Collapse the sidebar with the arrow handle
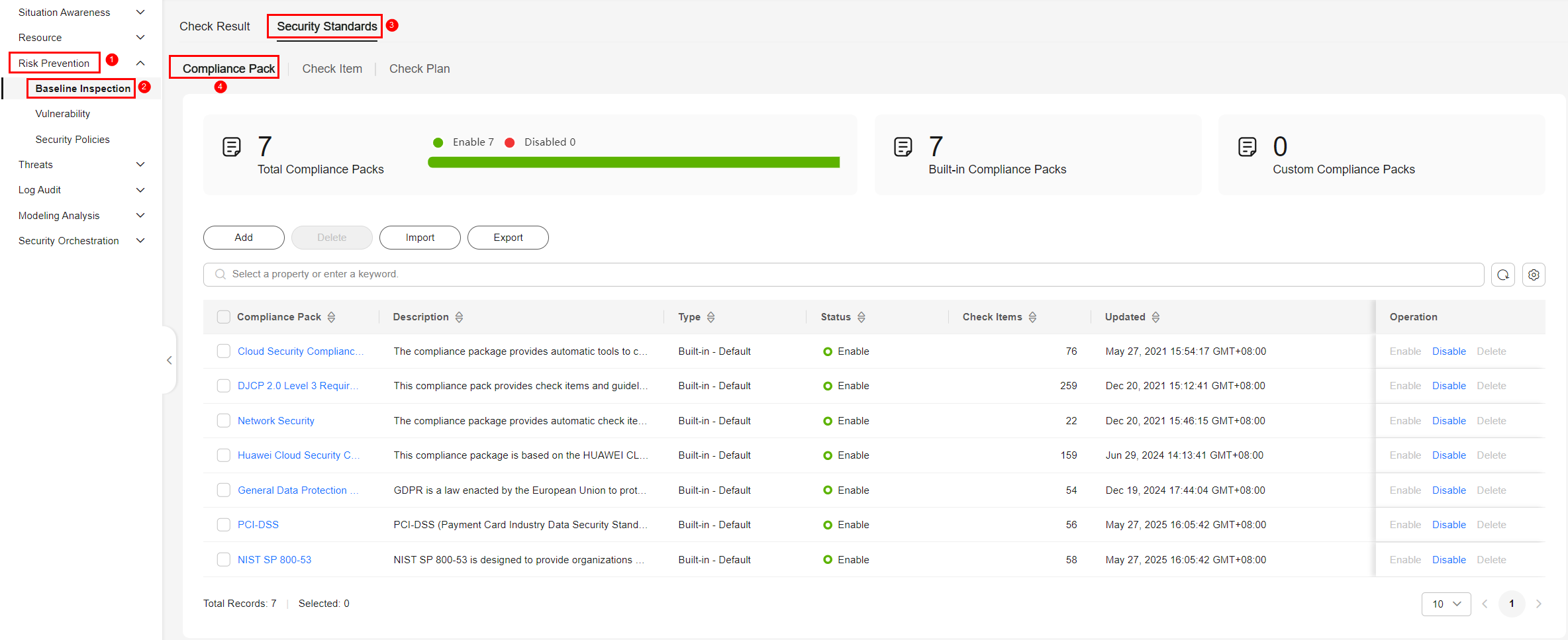Screen dimensions: 1568x640 tap(170, 360)
